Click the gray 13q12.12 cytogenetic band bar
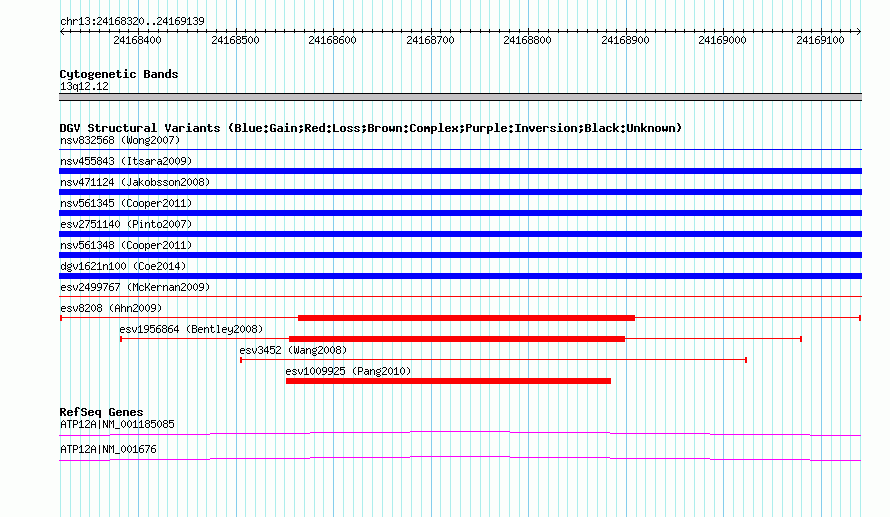The height and width of the screenshot is (517, 890). pos(460,97)
